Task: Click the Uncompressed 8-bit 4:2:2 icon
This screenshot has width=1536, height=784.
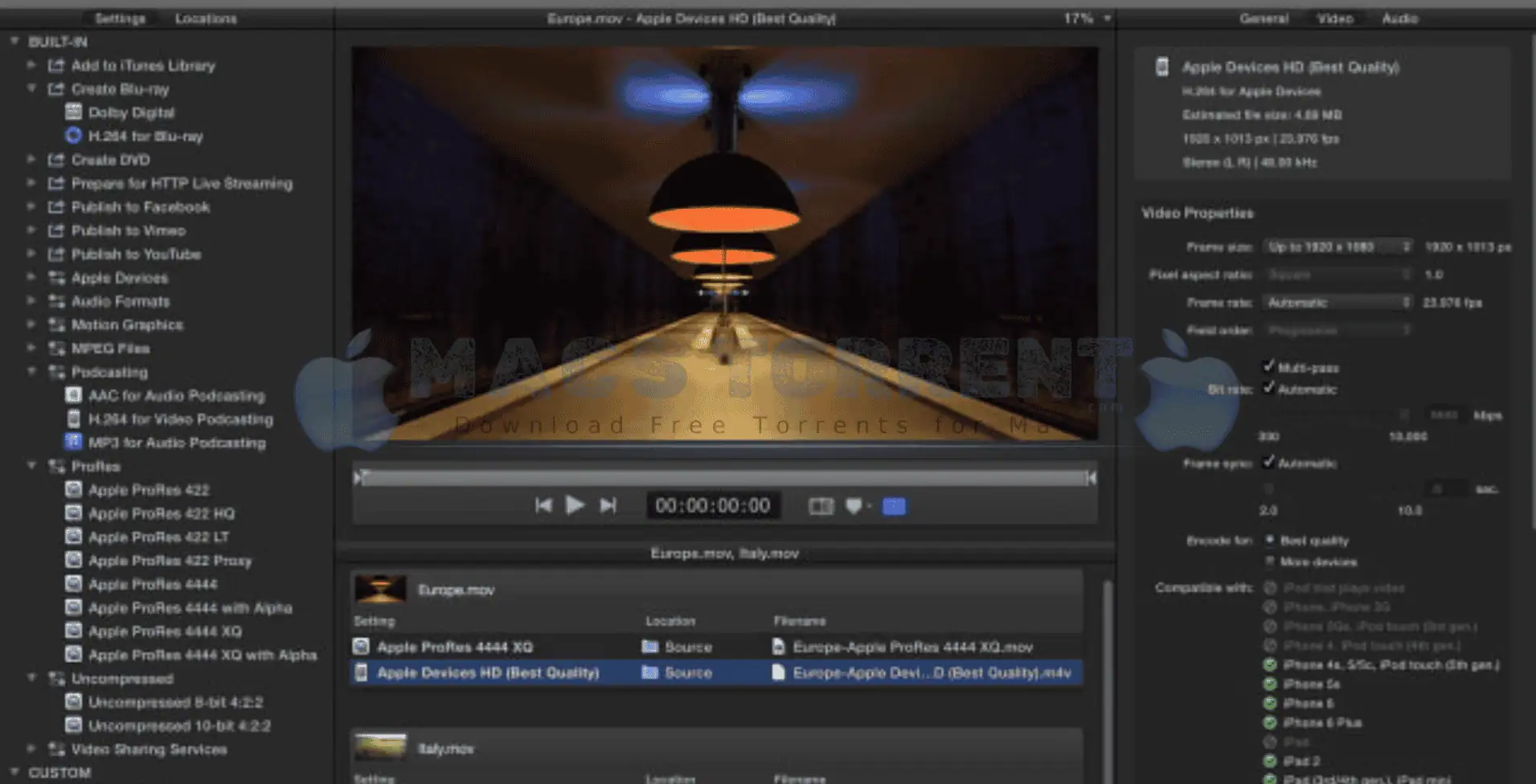Action: (73, 701)
